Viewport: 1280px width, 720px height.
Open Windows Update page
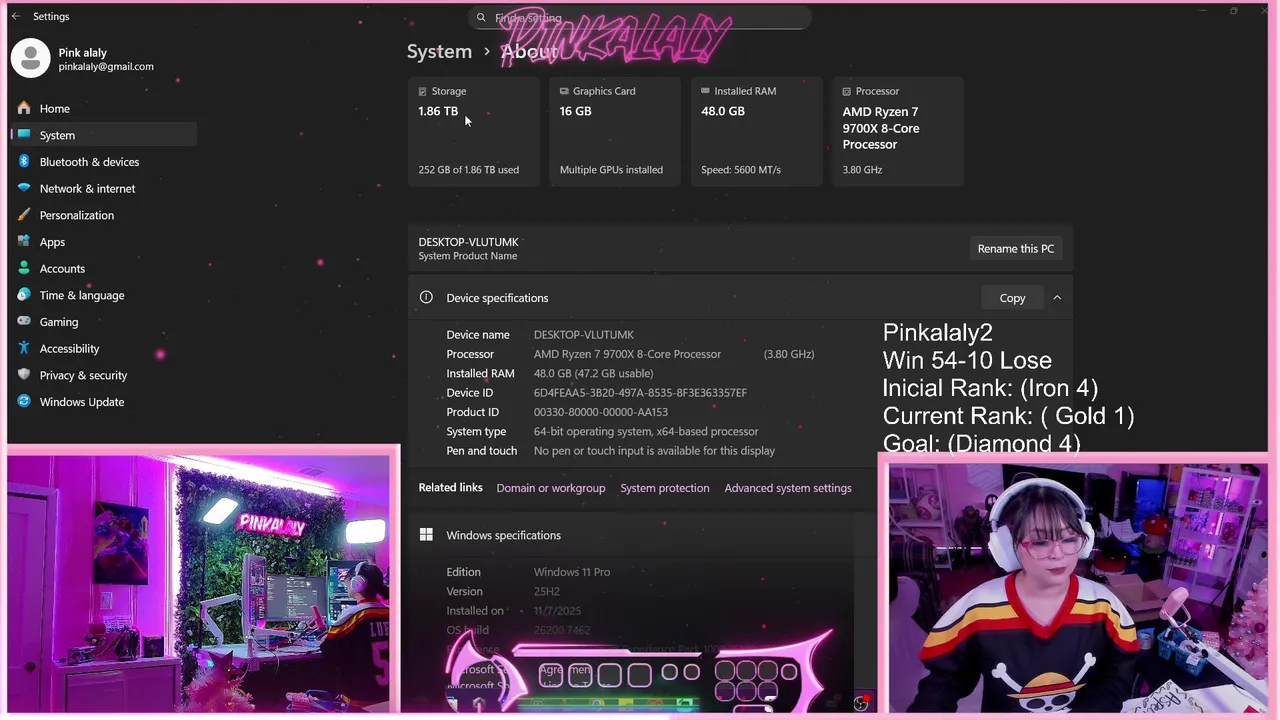point(103,402)
